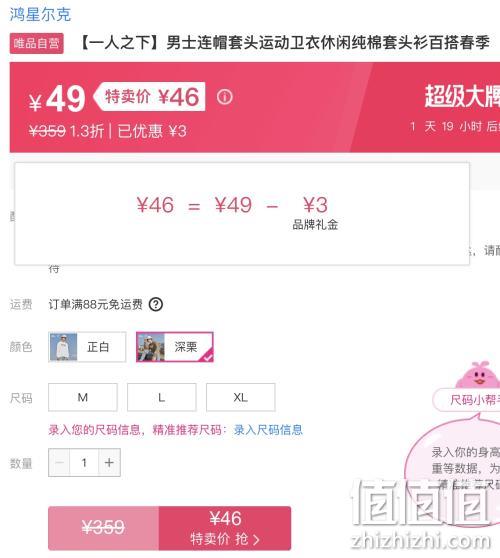This screenshot has width=500, height=558.
Task: Click the pink mascot size helper icon
Action: tap(478, 375)
